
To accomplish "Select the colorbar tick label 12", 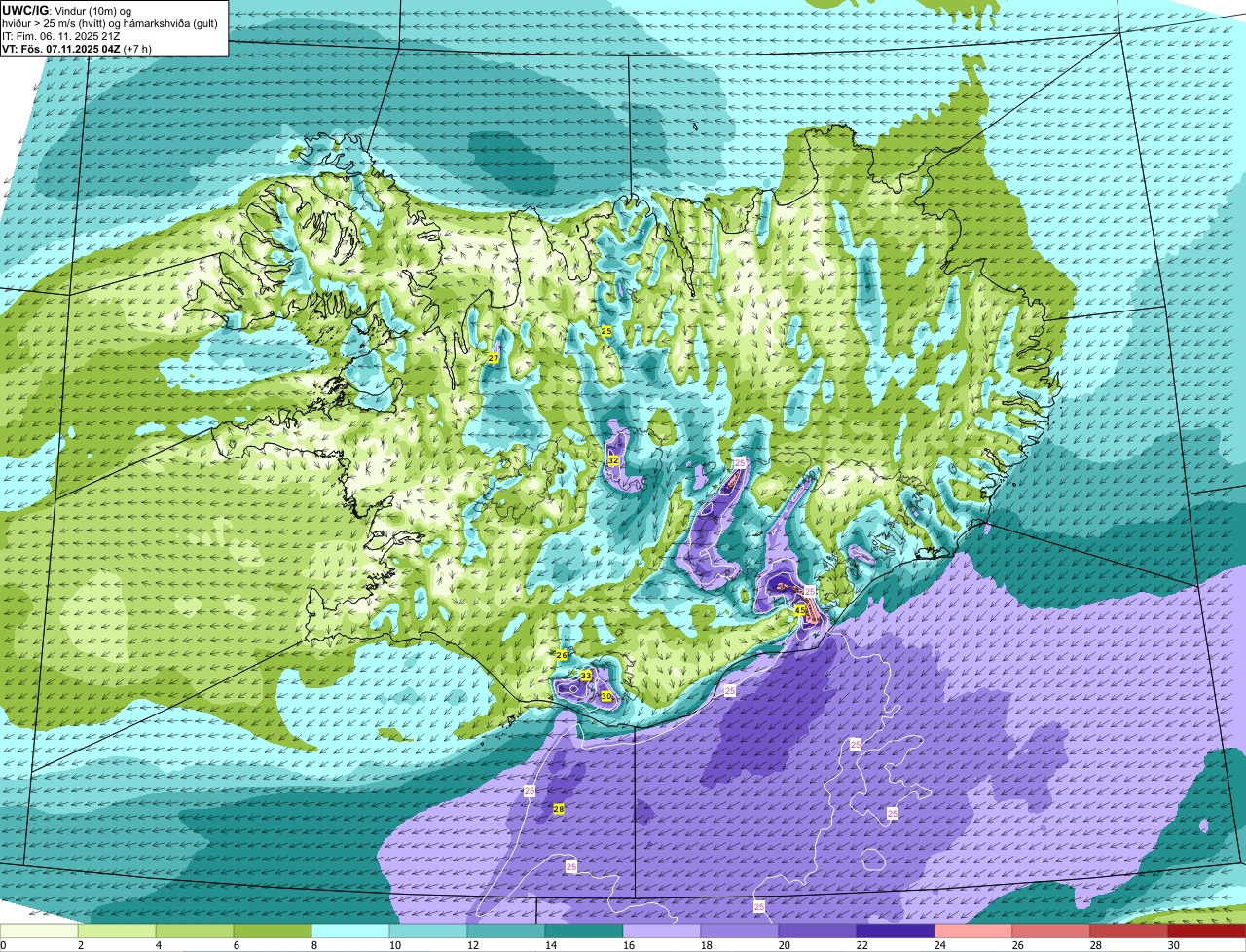I will (x=473, y=945).
